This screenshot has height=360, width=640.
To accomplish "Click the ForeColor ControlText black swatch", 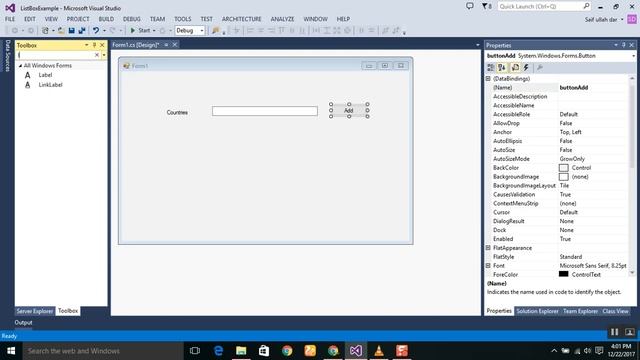I will pyautogui.click(x=563, y=274).
